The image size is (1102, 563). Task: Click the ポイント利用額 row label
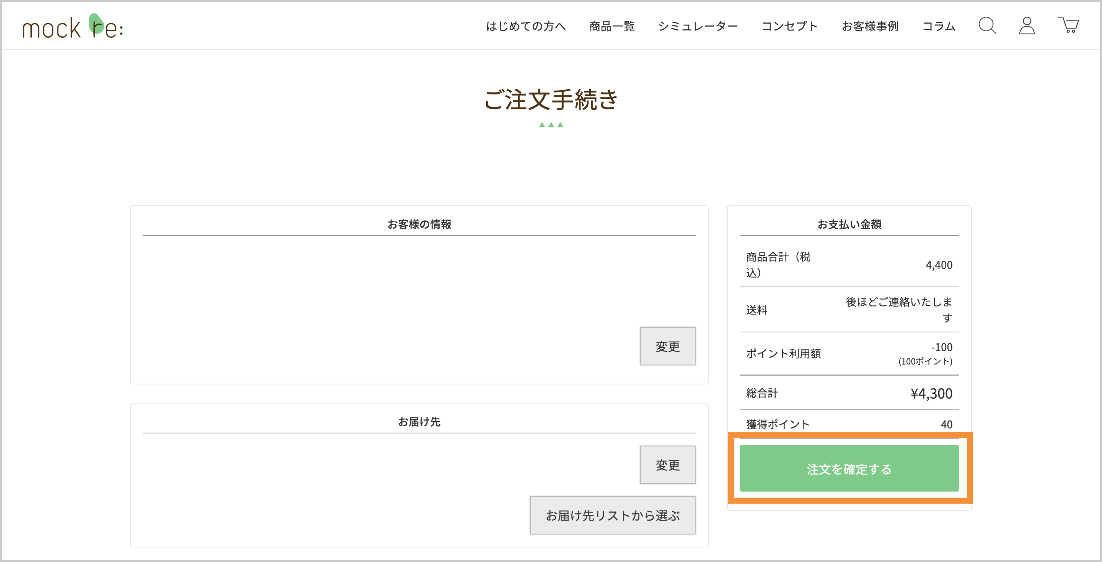click(783, 354)
